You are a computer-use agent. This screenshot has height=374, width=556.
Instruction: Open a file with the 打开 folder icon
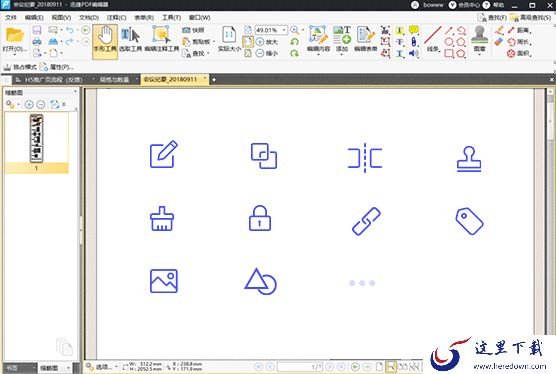[x=14, y=39]
